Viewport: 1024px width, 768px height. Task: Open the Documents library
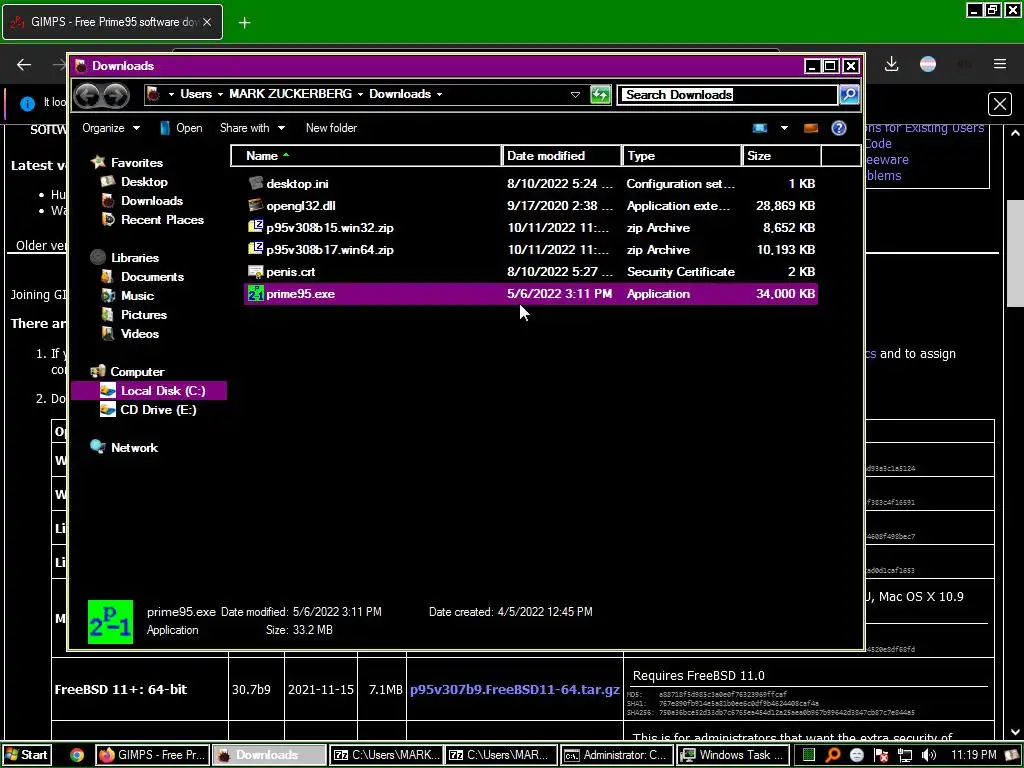pyautogui.click(x=152, y=277)
